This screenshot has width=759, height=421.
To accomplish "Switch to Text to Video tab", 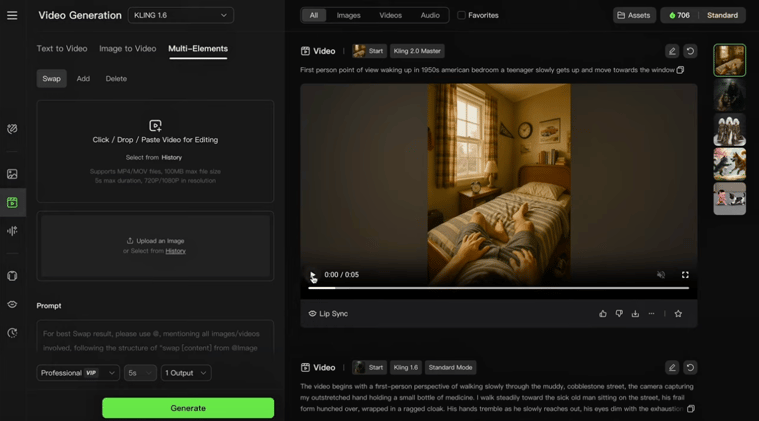I will click(x=62, y=48).
